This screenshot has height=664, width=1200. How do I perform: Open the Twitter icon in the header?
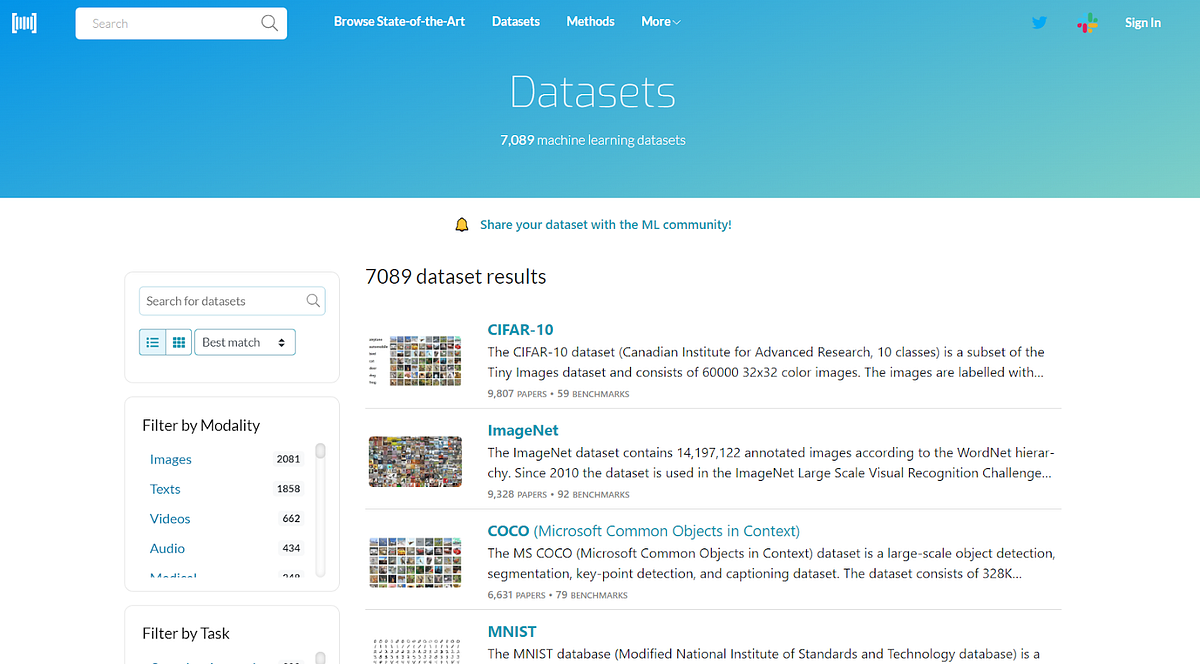pos(1039,22)
